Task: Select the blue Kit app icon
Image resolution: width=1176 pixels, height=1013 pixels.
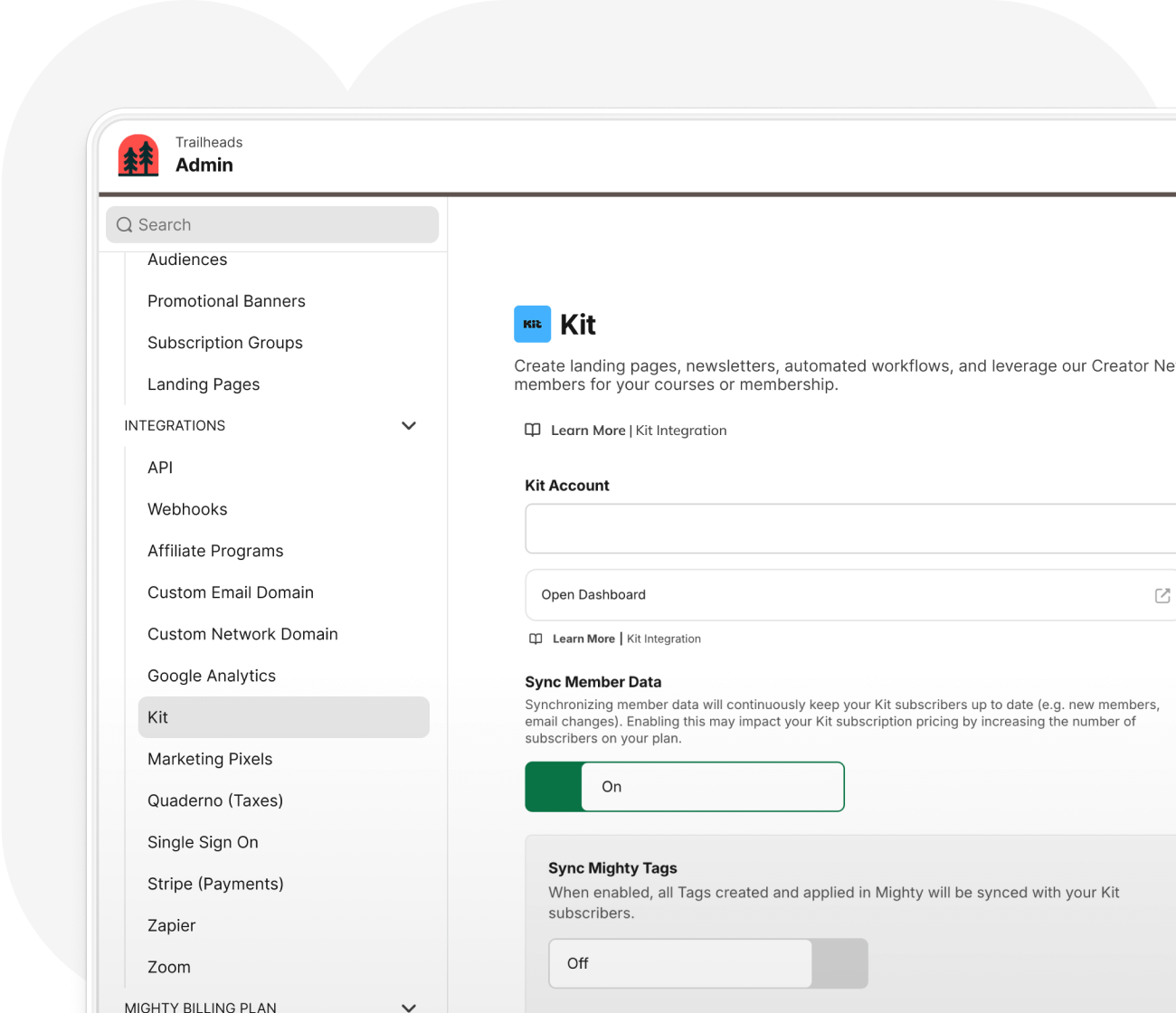Action: coord(532,324)
